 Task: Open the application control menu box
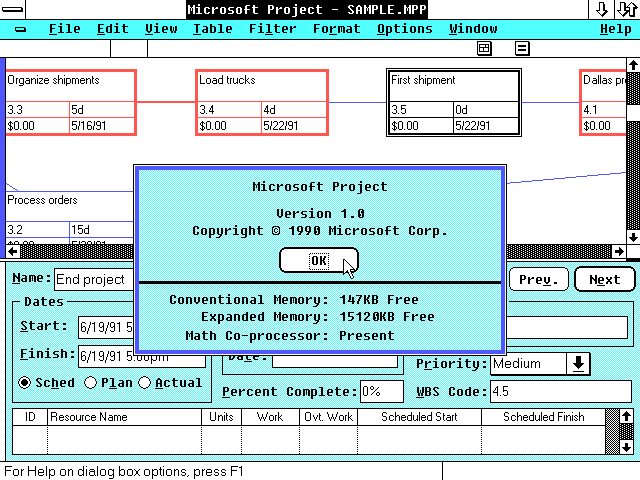tap(13, 9)
